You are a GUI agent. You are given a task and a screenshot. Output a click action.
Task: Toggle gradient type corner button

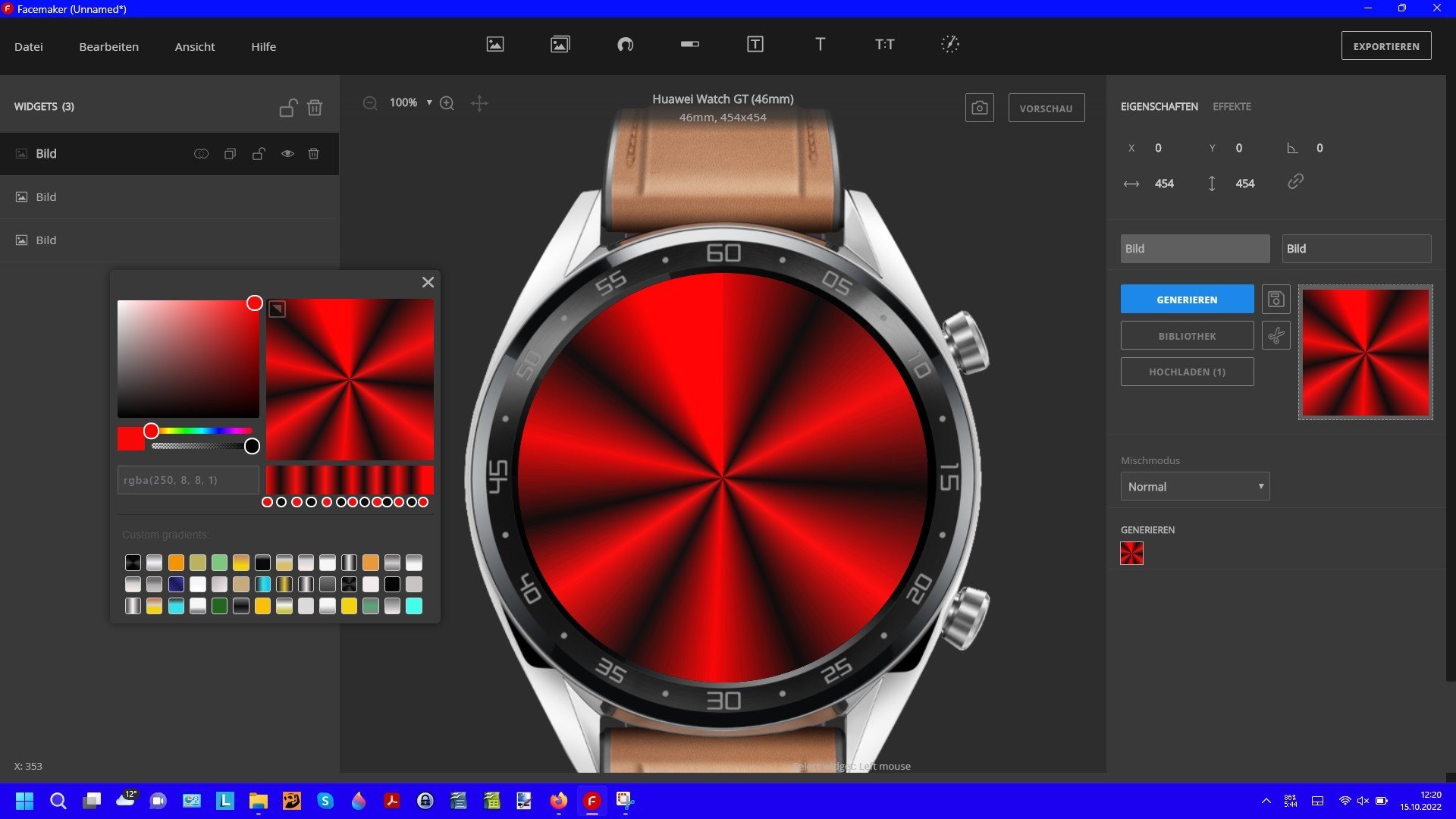[x=277, y=309]
